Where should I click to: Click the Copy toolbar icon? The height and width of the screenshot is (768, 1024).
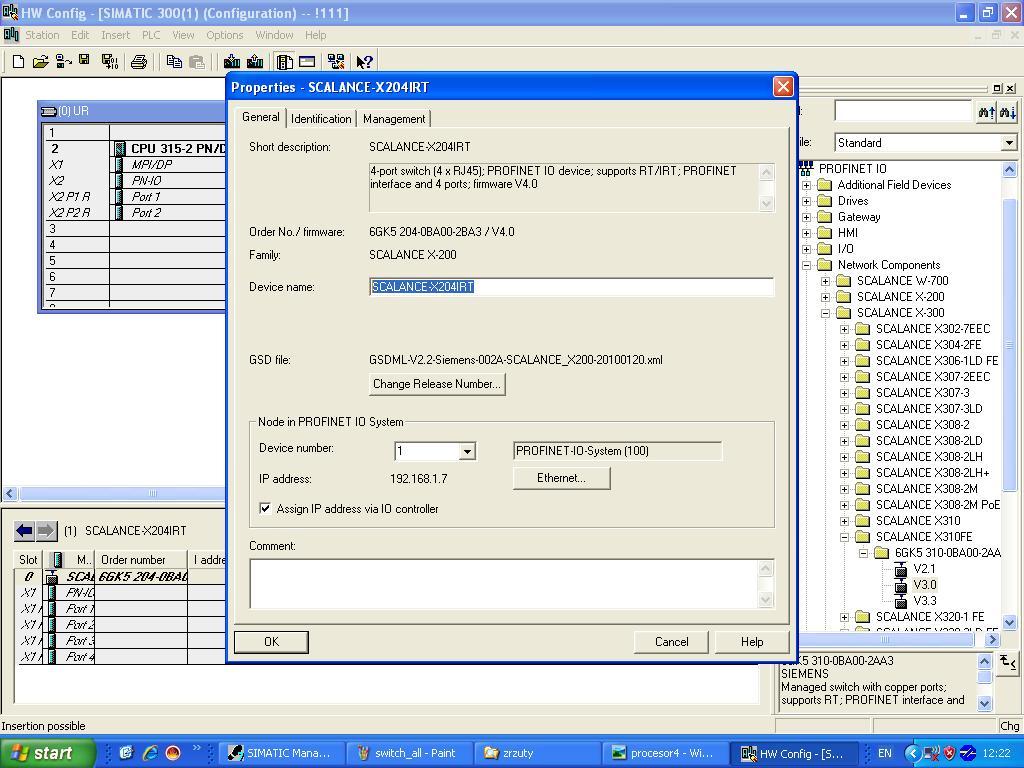tap(174, 62)
